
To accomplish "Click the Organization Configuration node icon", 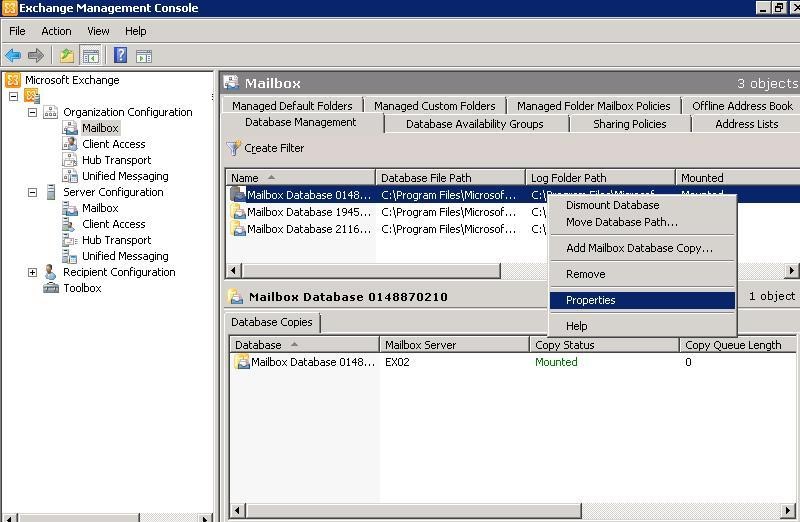I will click(50, 112).
